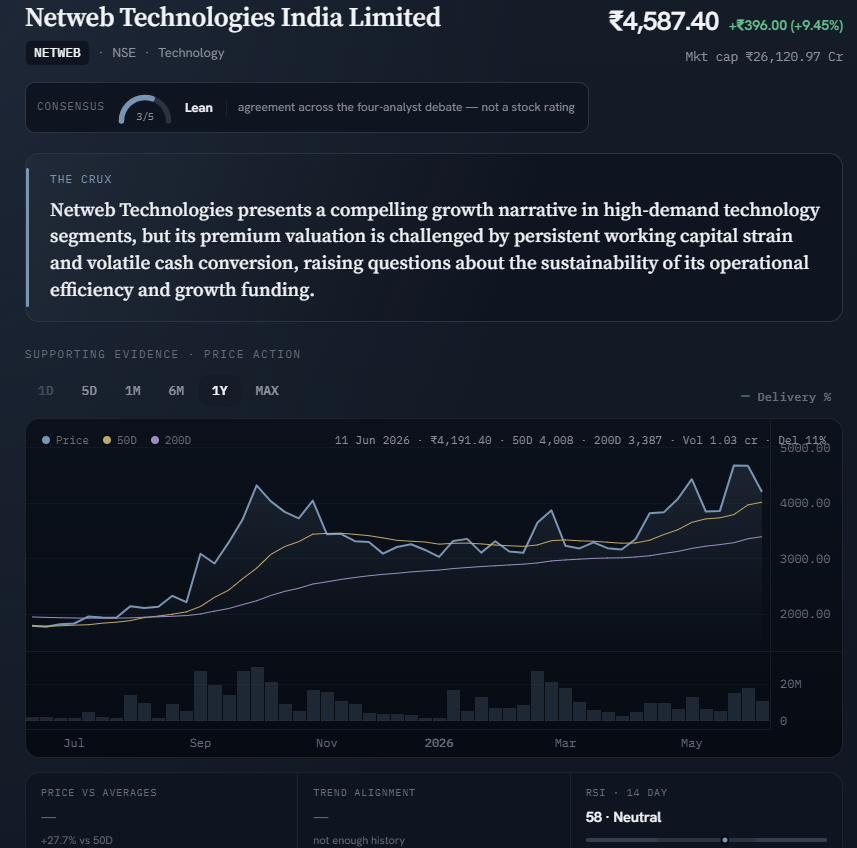The height and width of the screenshot is (848, 857).
Task: Click the 4000.00 price axis label
Action: click(x=805, y=503)
